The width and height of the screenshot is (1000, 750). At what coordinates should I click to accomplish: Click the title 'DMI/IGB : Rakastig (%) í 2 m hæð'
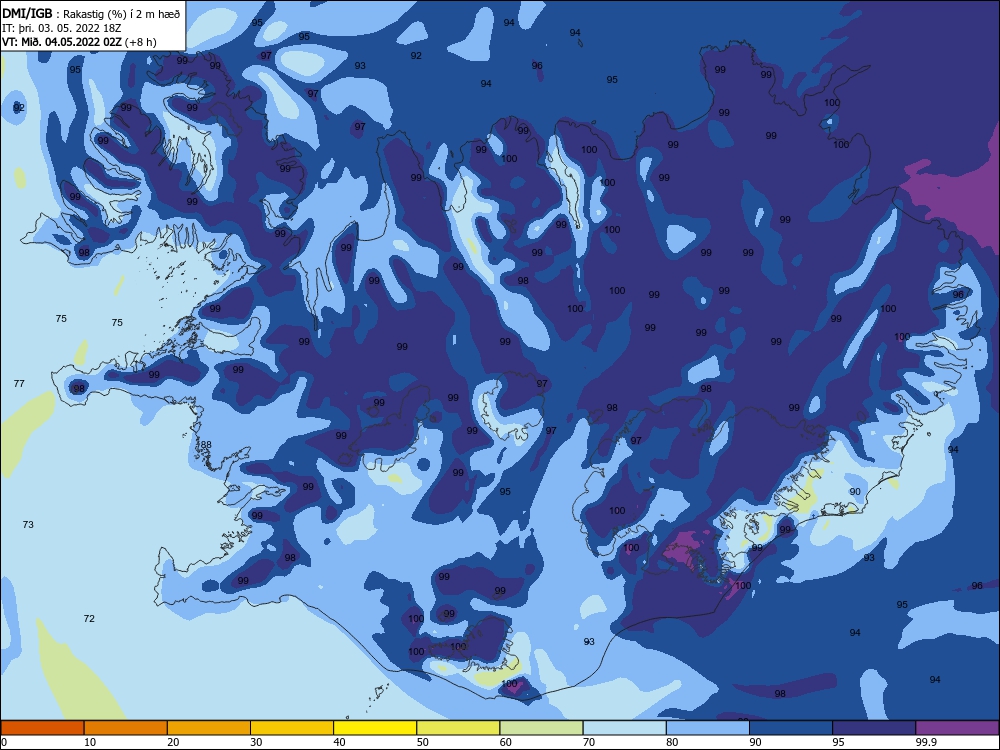coord(91,13)
